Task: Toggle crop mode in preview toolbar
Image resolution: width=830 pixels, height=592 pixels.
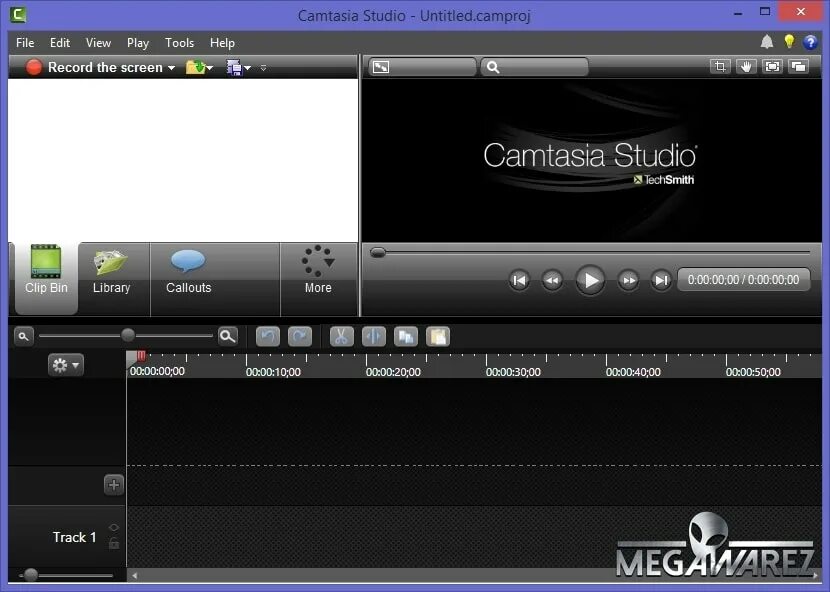Action: pos(720,67)
